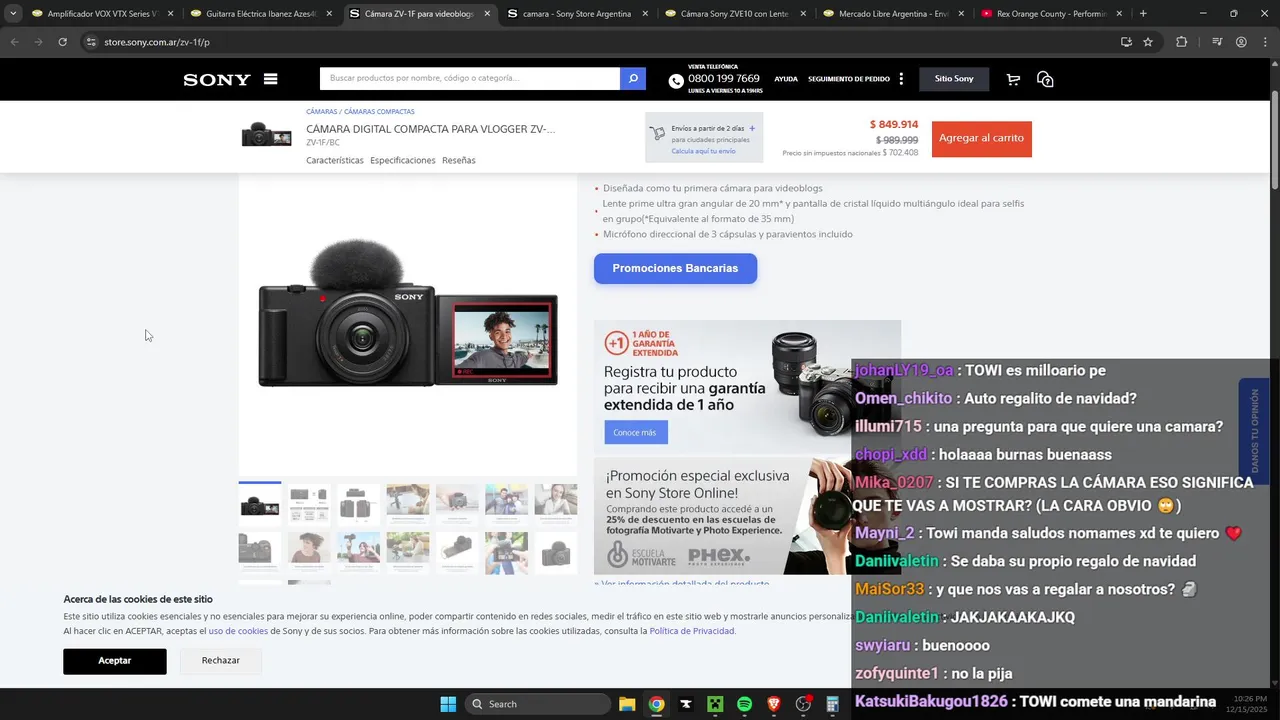Image resolution: width=1280 pixels, height=720 pixels.
Task: Select third thumbnail in first row
Action: point(358,504)
